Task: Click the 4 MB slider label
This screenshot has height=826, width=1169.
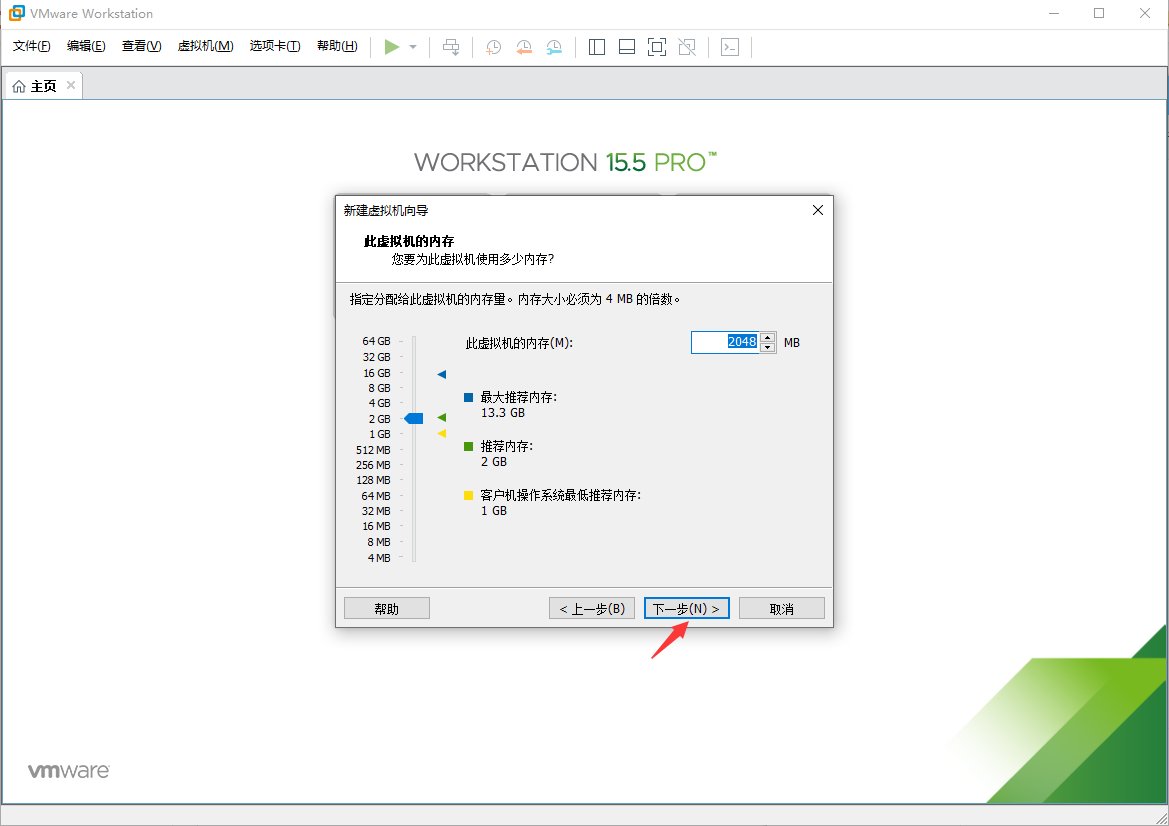Action: tap(379, 558)
